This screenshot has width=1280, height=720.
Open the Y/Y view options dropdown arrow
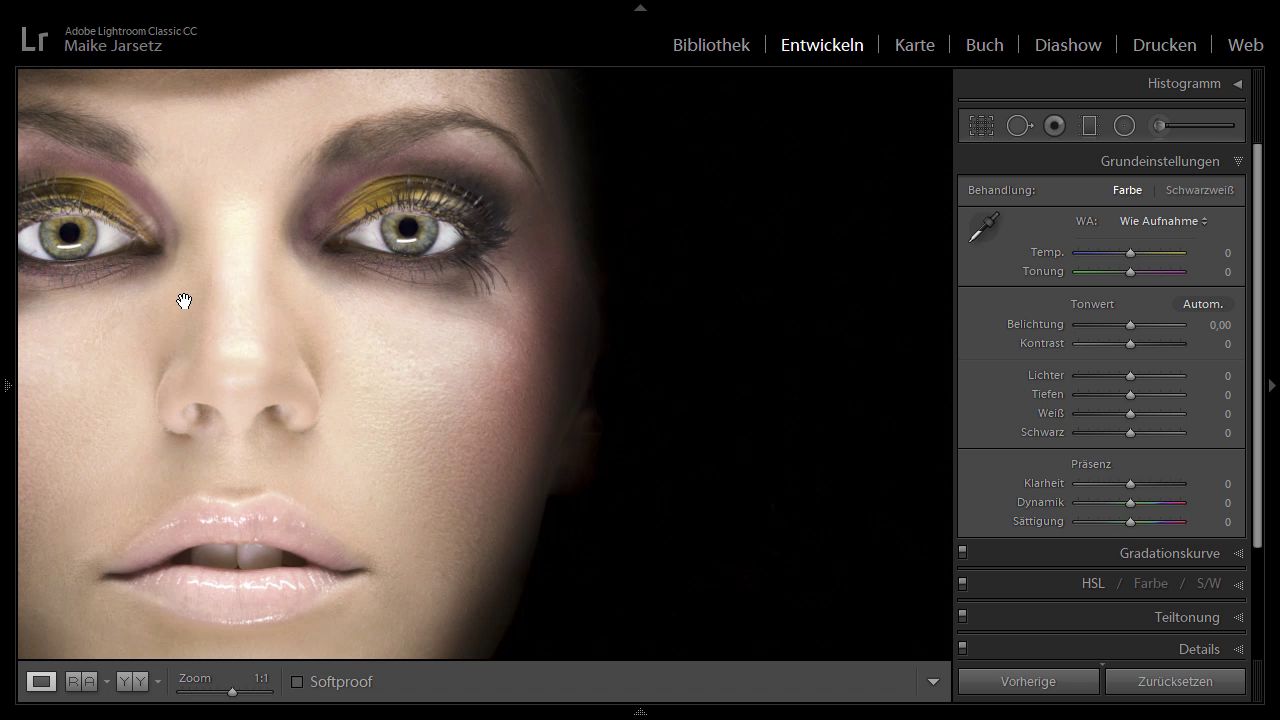pos(158,682)
